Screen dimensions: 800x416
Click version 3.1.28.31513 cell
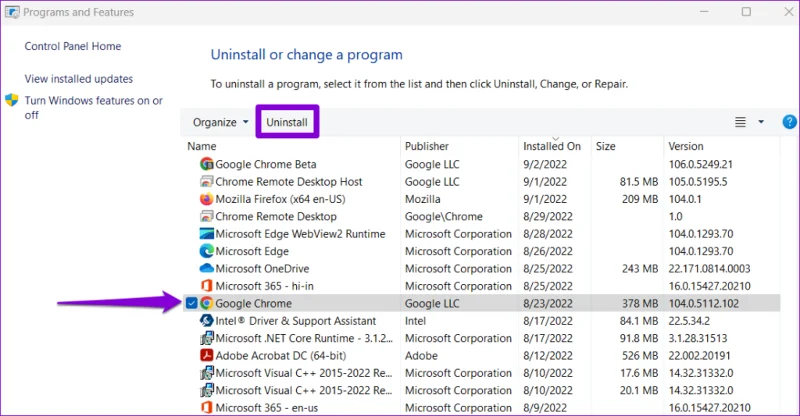pyautogui.click(x=698, y=338)
